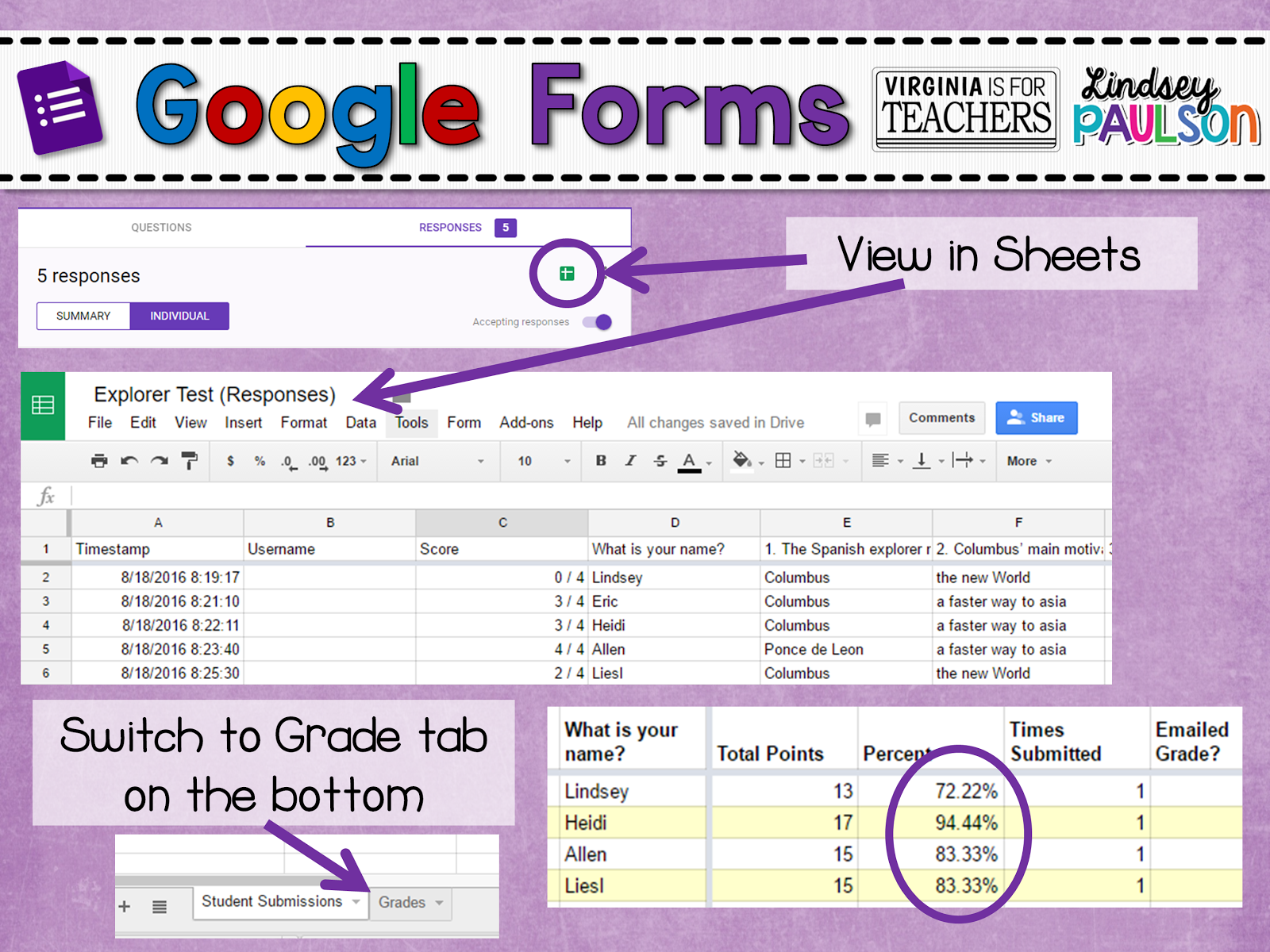Add a new sheet with plus icon
Screen dimensions: 1270x952
point(125,906)
